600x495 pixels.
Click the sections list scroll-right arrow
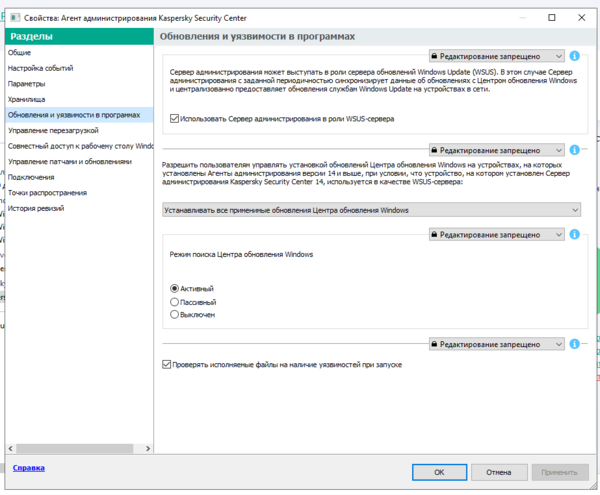pos(148,448)
